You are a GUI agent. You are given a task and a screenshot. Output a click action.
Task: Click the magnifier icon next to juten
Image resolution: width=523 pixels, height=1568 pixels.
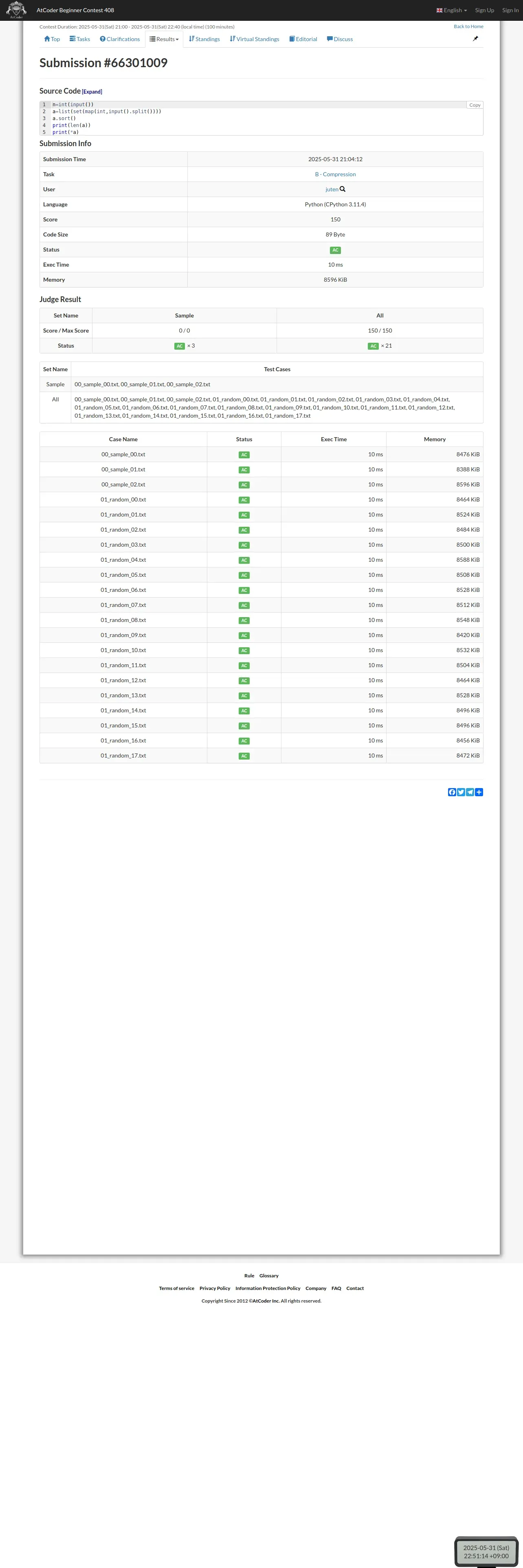[x=343, y=189]
